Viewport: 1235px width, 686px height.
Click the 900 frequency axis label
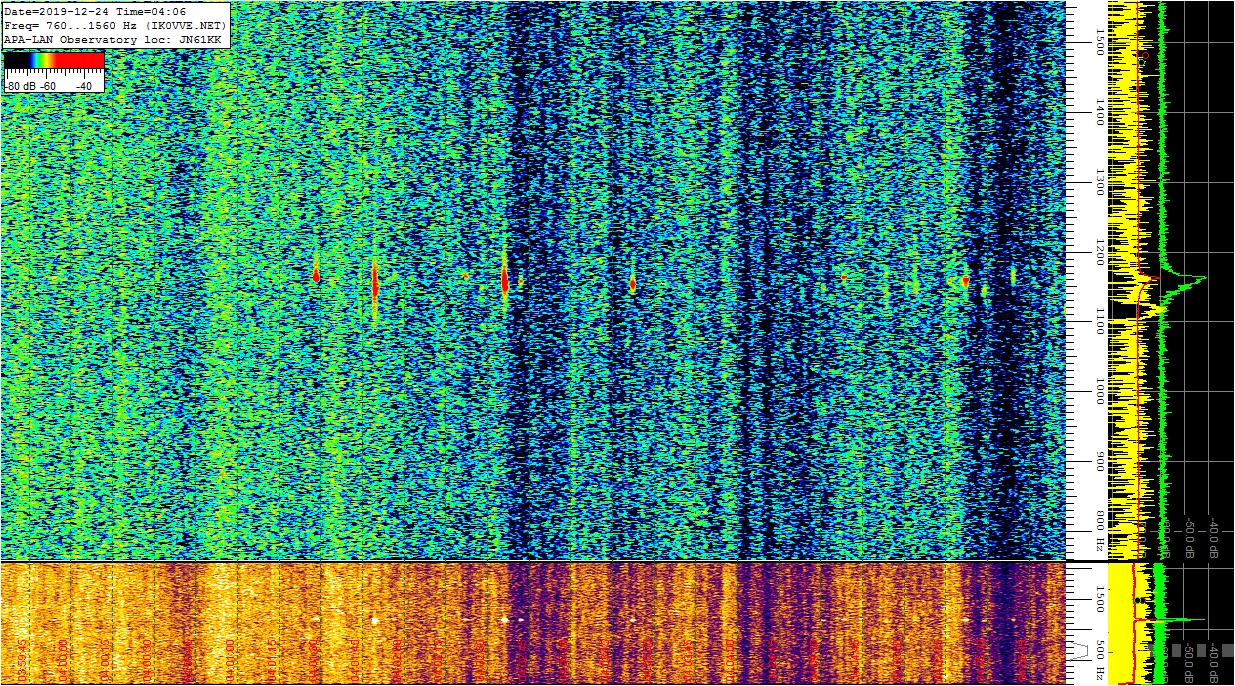click(x=1100, y=461)
